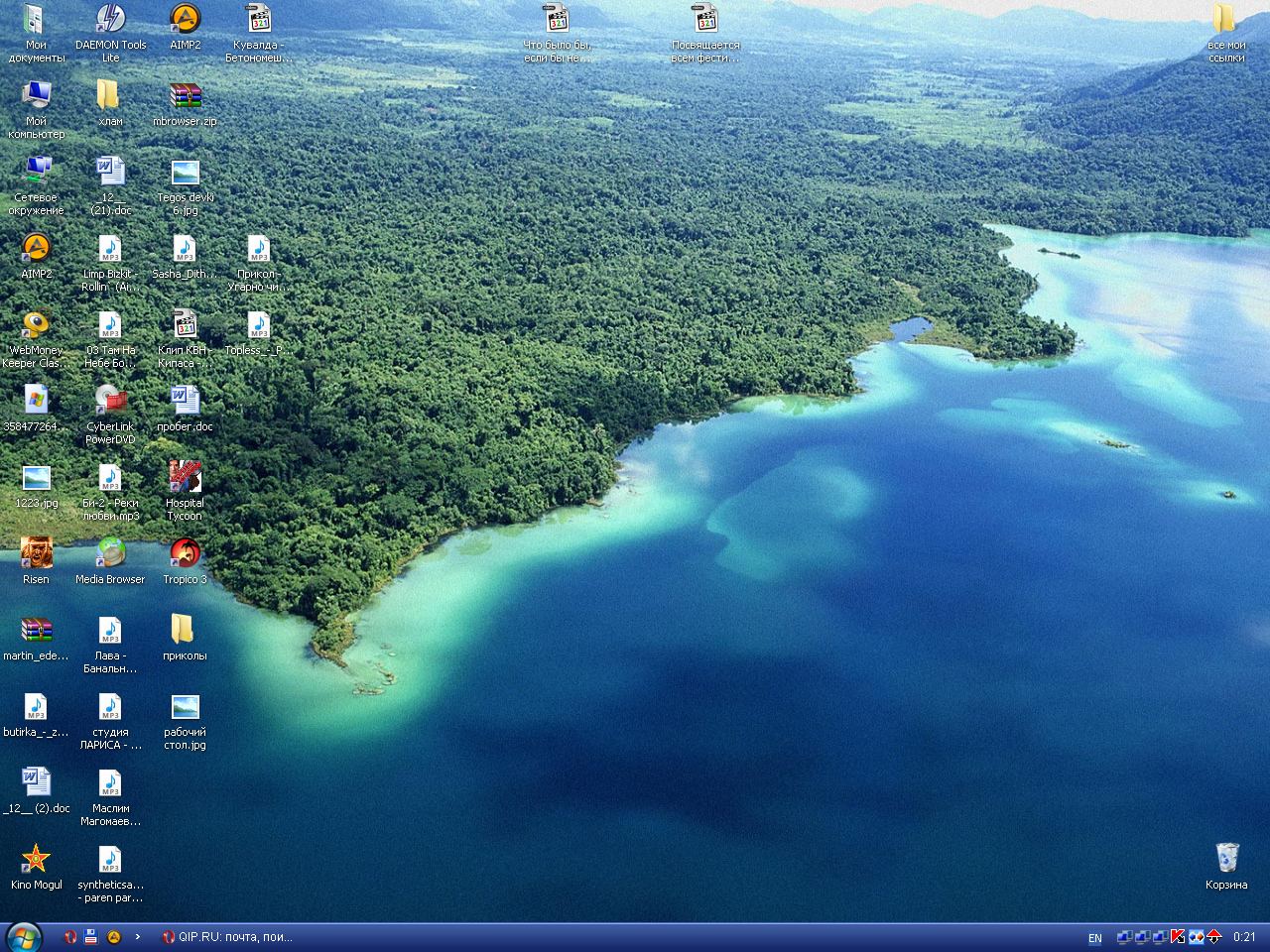
Task: Select the Kino Mogul shortcut
Action: pos(36,868)
